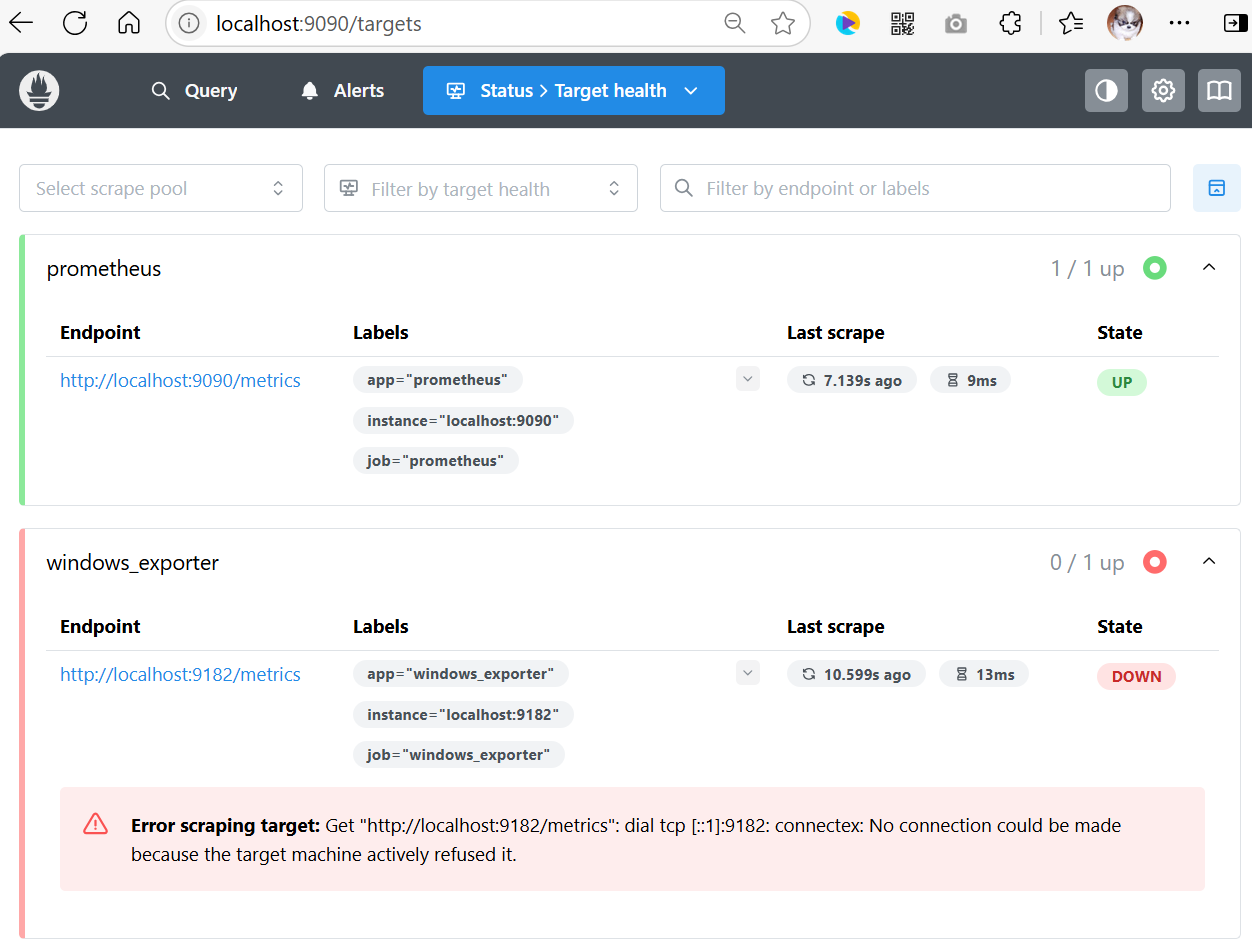Expand labels for localhost:9090 target

click(x=748, y=379)
